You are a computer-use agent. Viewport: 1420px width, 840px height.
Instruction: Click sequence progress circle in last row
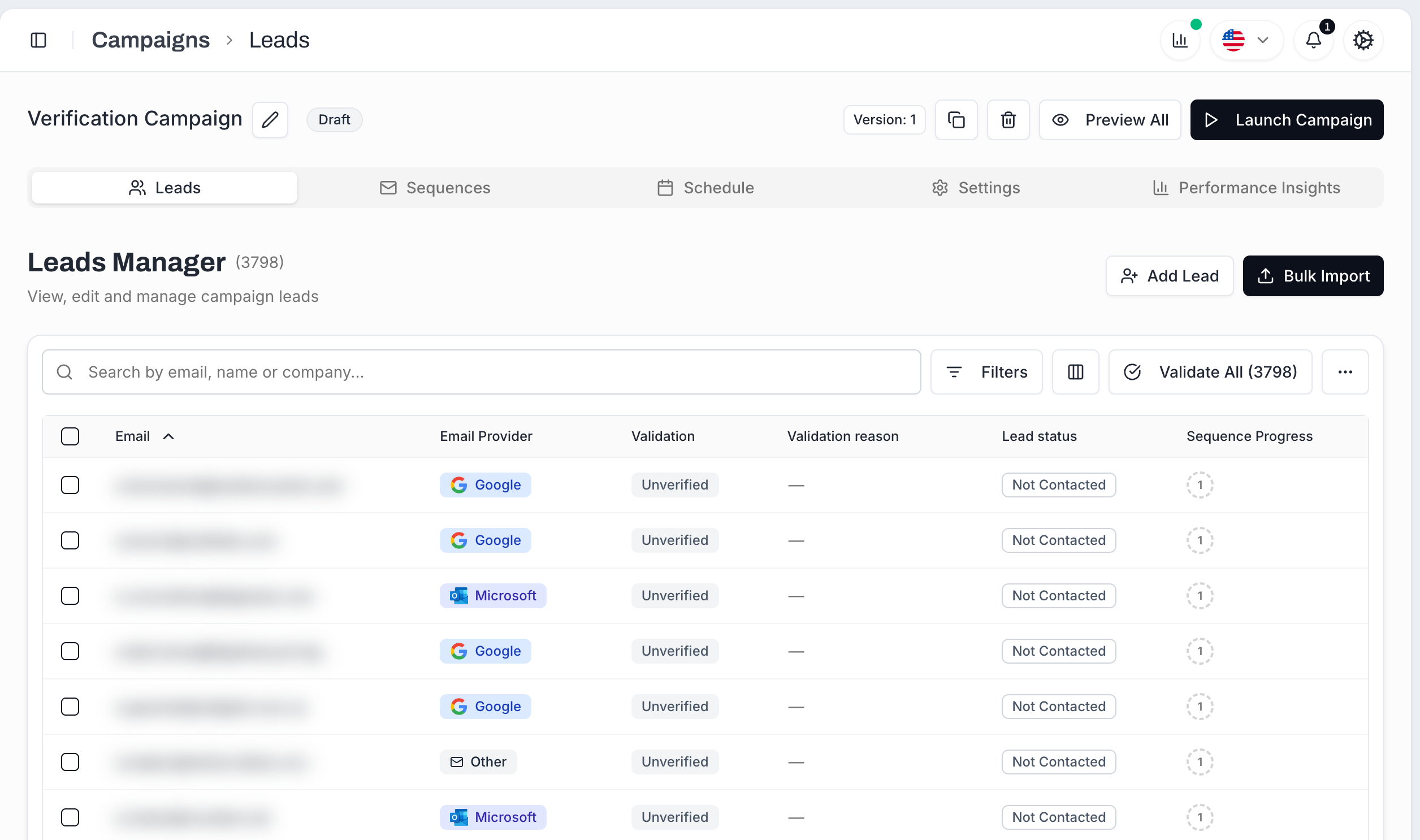pos(1200,818)
